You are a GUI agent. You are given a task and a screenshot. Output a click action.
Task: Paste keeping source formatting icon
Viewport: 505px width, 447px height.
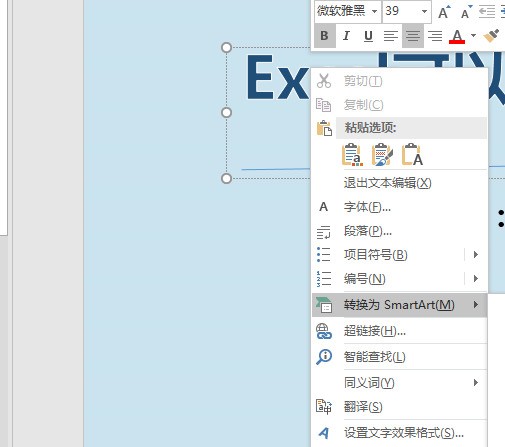pos(382,155)
